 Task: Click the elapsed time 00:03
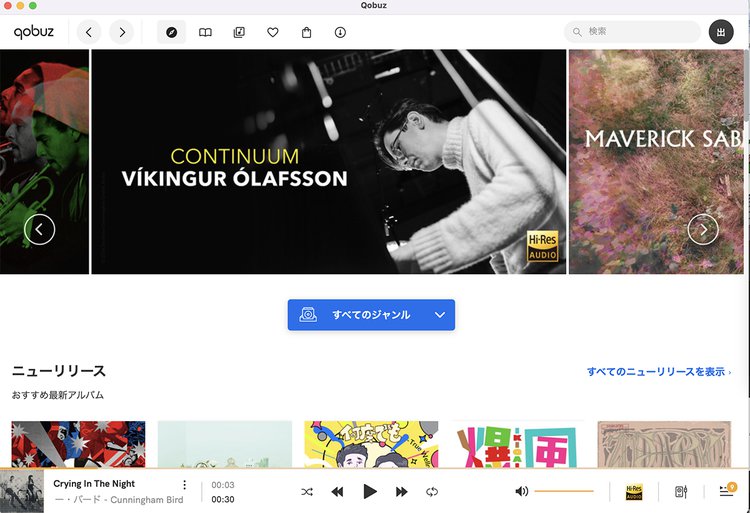[223, 485]
